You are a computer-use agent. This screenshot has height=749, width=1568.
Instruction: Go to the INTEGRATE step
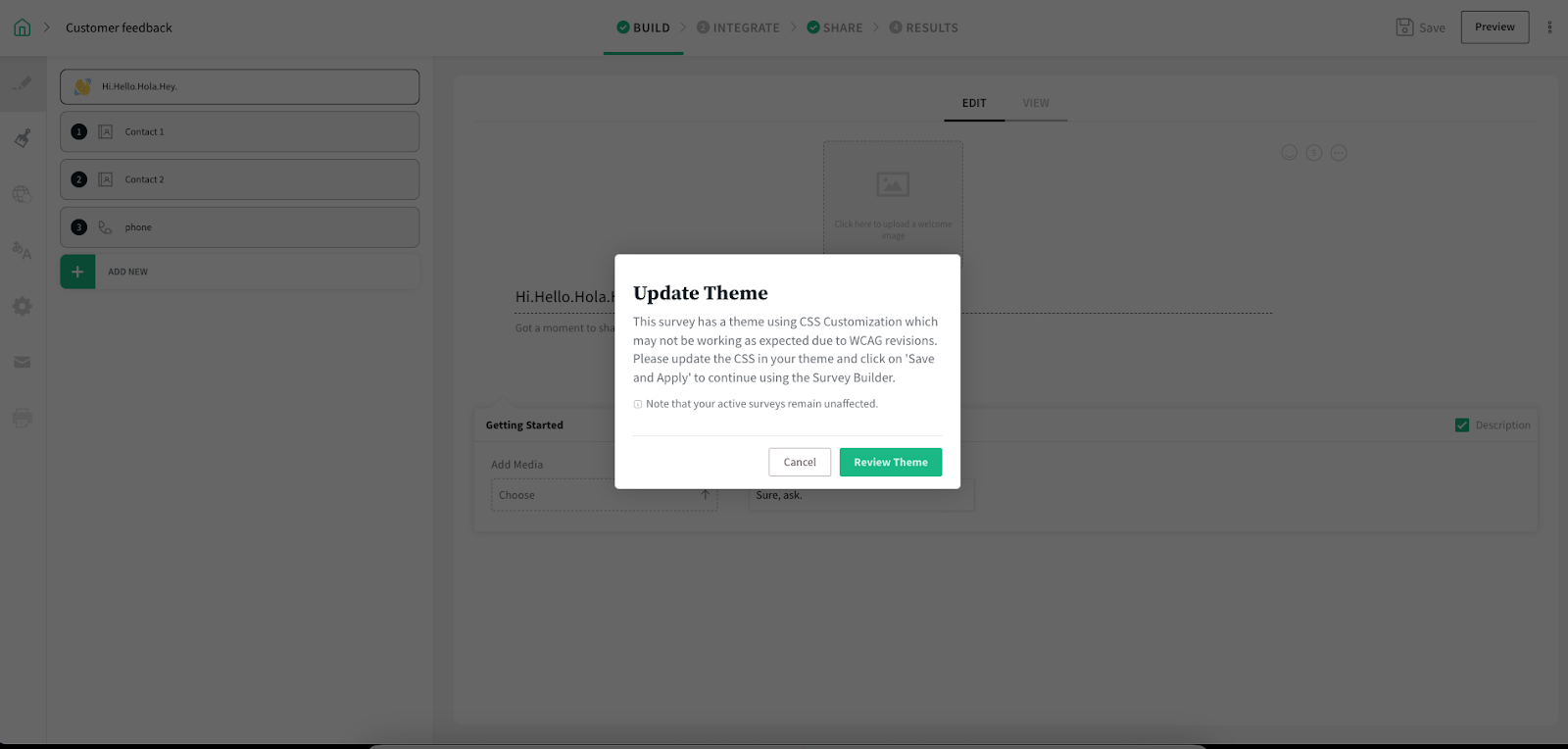pyautogui.click(x=738, y=27)
